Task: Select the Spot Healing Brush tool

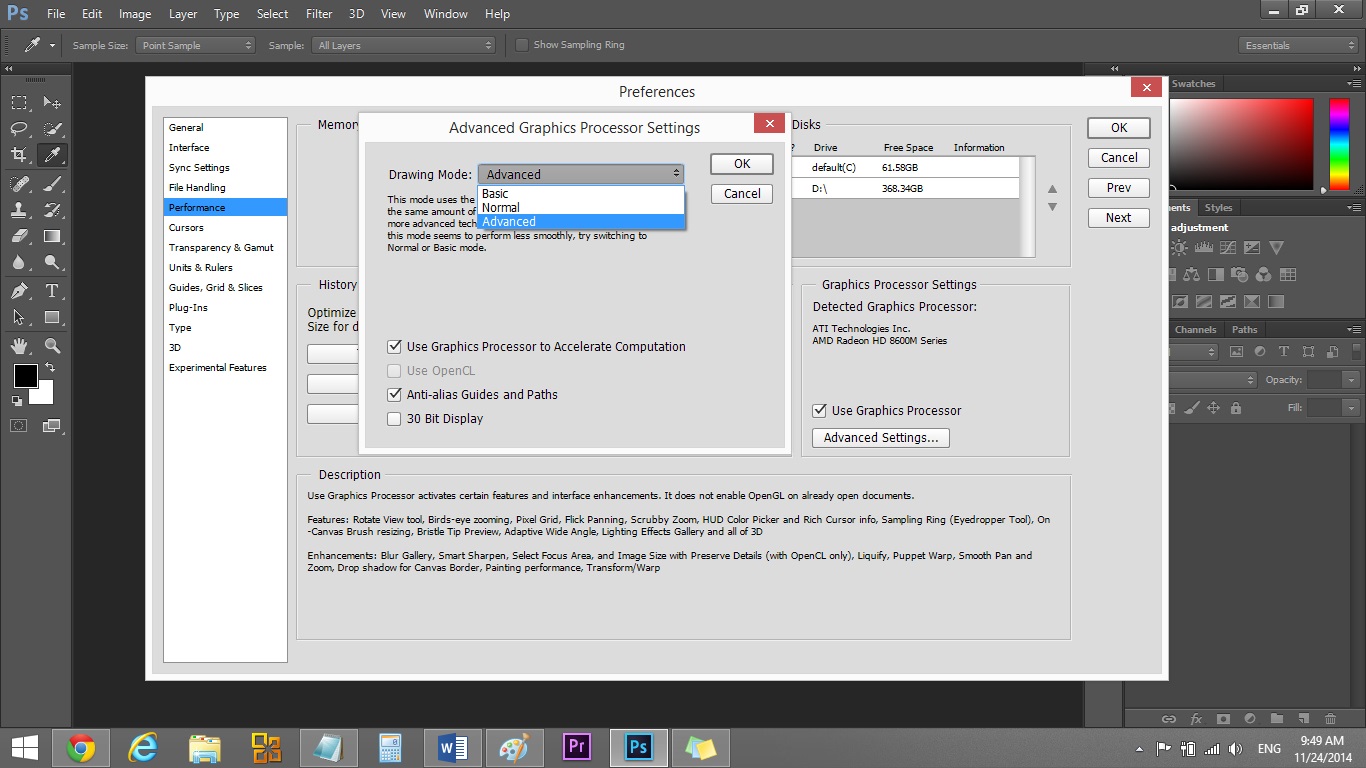Action: (19, 184)
